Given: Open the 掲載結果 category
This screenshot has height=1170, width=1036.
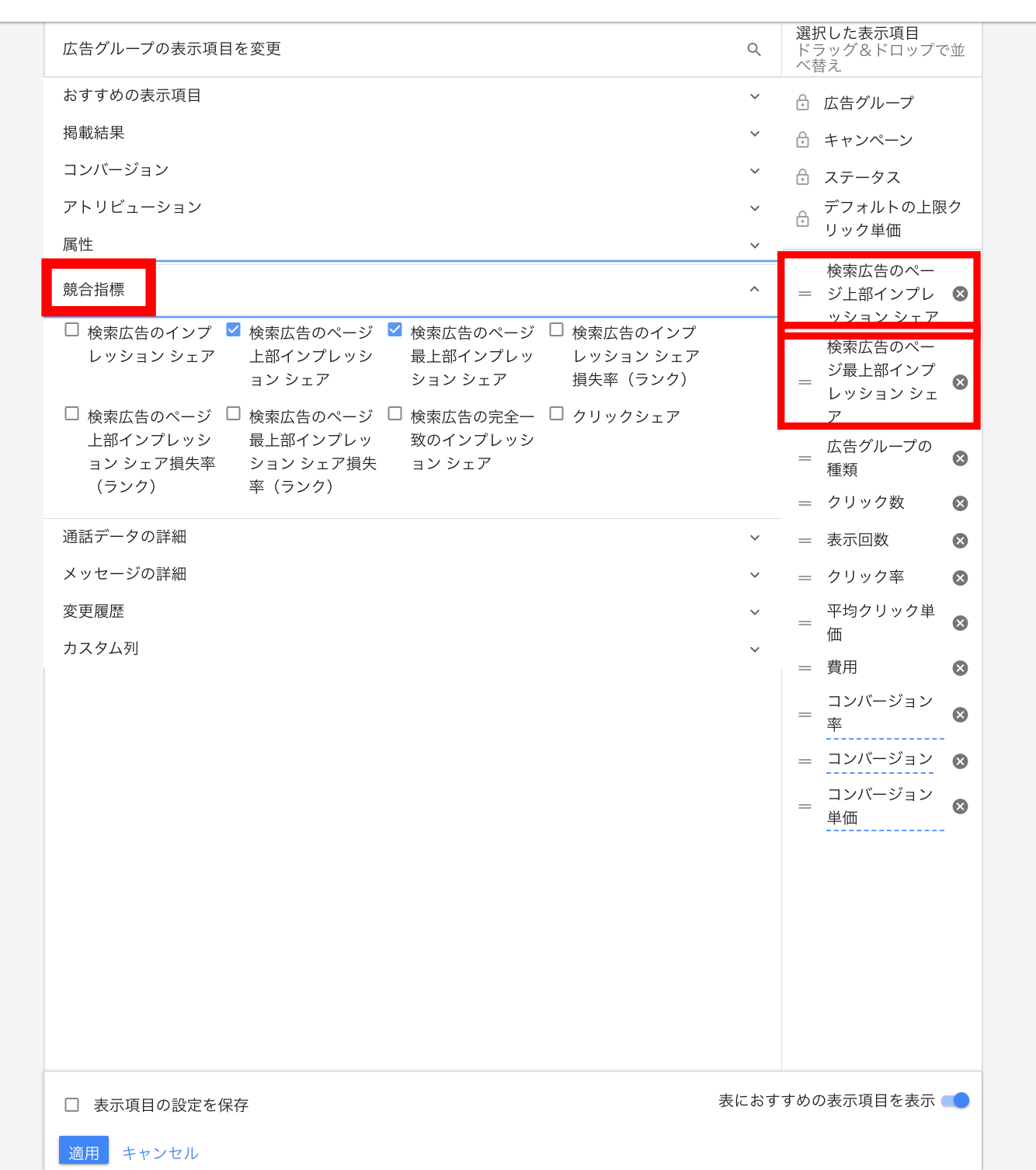Looking at the screenshot, I should click(754, 134).
